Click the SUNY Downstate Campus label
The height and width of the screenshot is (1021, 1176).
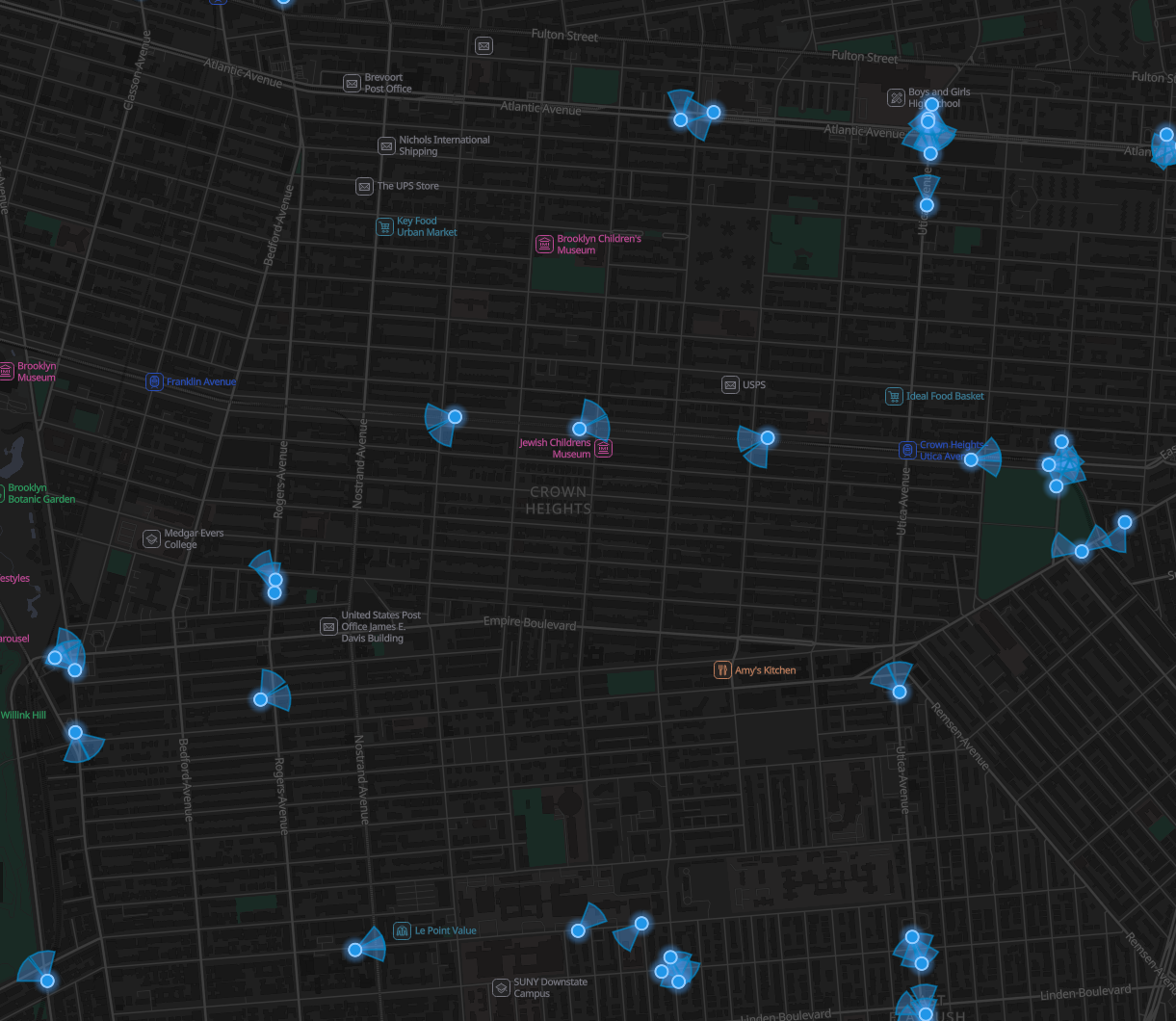(550, 987)
